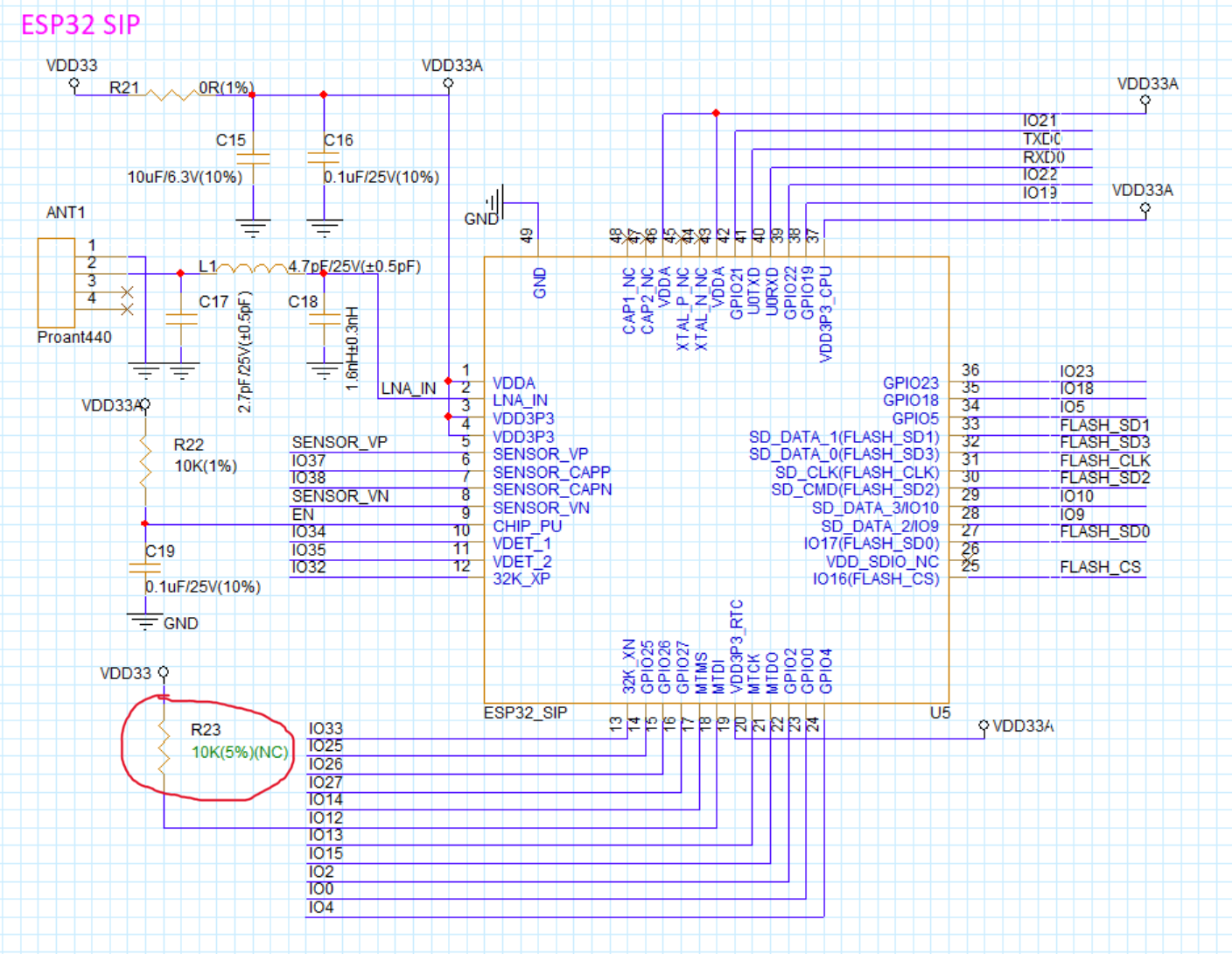1232x954 pixels.
Task: Click the IO25 net label
Action: [x=325, y=747]
